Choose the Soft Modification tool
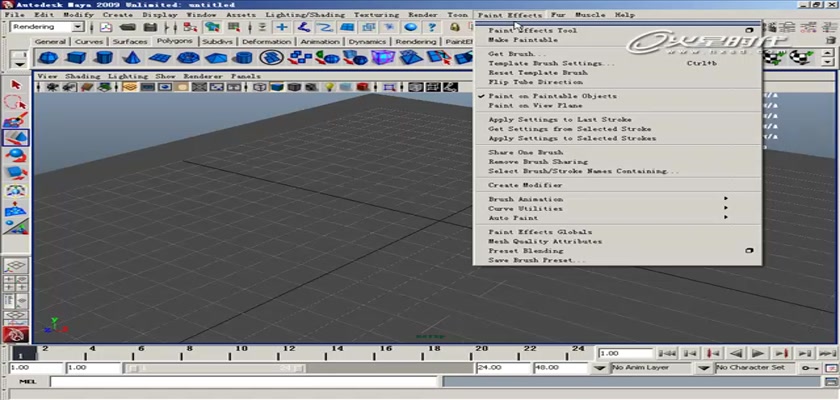840x400 pixels. (16, 209)
